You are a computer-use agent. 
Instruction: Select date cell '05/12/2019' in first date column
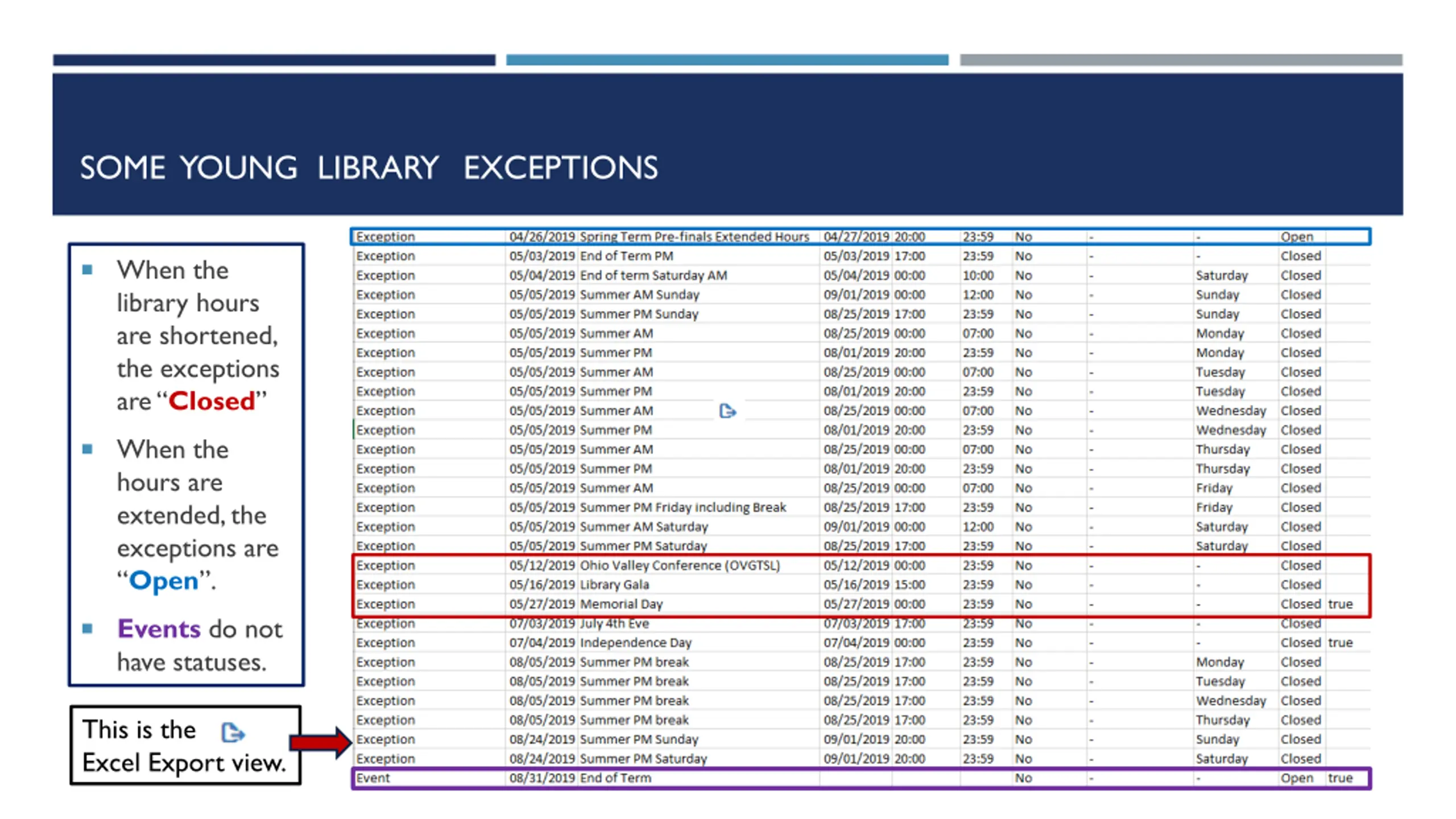(x=542, y=565)
